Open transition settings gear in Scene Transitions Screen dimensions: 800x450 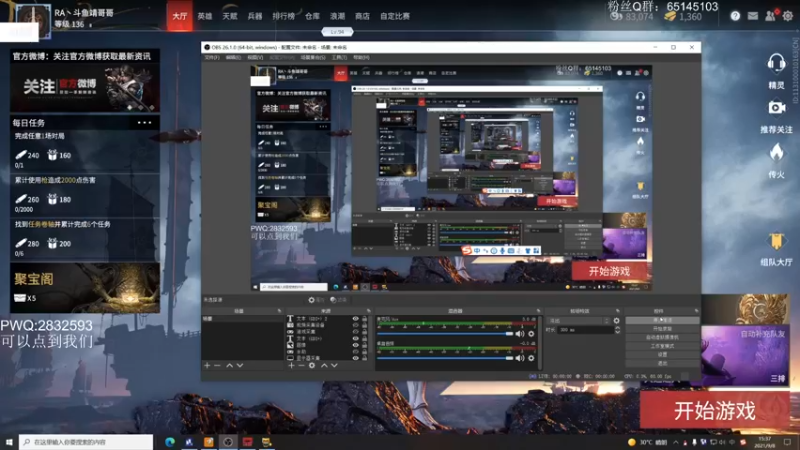coord(616,320)
